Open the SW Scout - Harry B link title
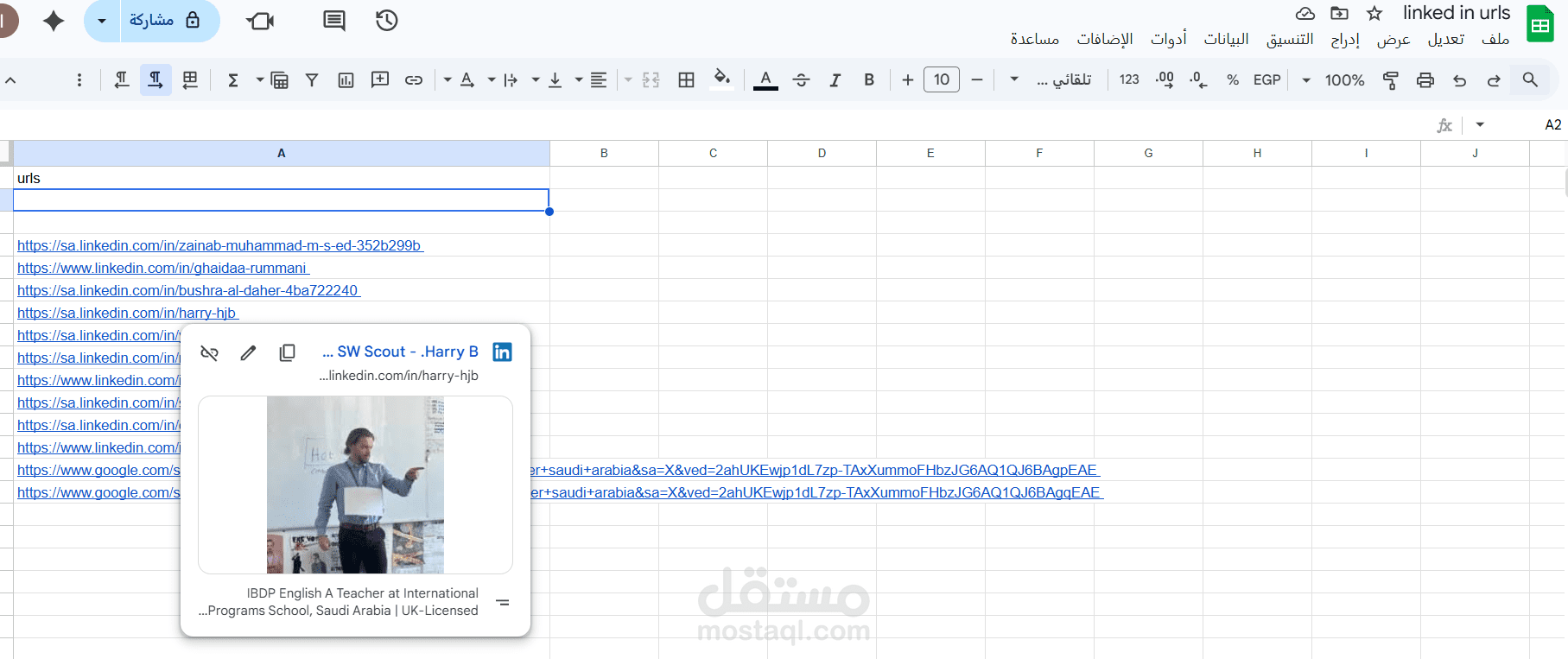 point(400,352)
